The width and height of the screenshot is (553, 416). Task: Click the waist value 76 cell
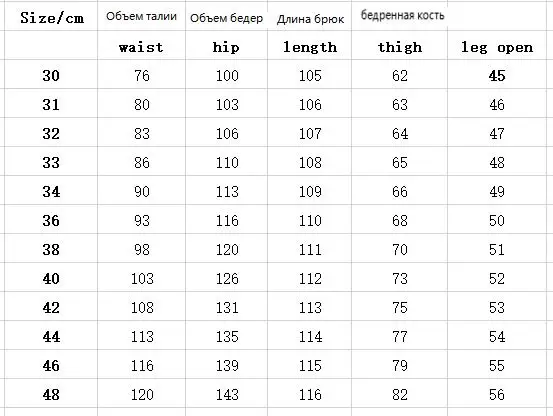click(141, 74)
